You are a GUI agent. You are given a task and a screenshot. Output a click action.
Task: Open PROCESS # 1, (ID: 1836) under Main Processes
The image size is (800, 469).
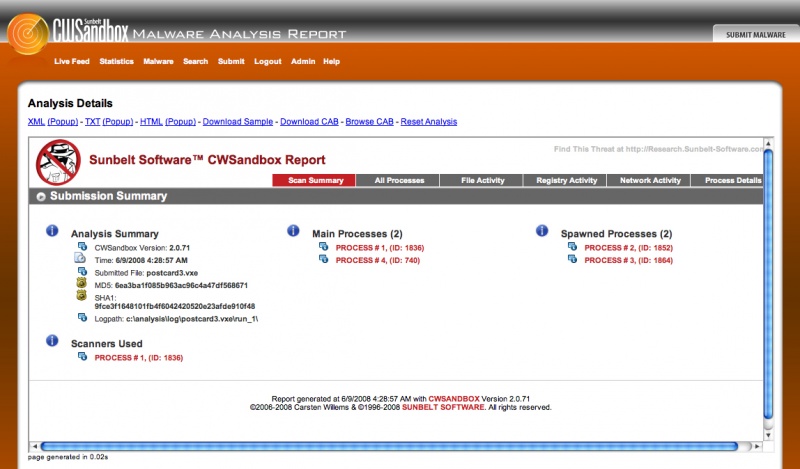click(380, 248)
